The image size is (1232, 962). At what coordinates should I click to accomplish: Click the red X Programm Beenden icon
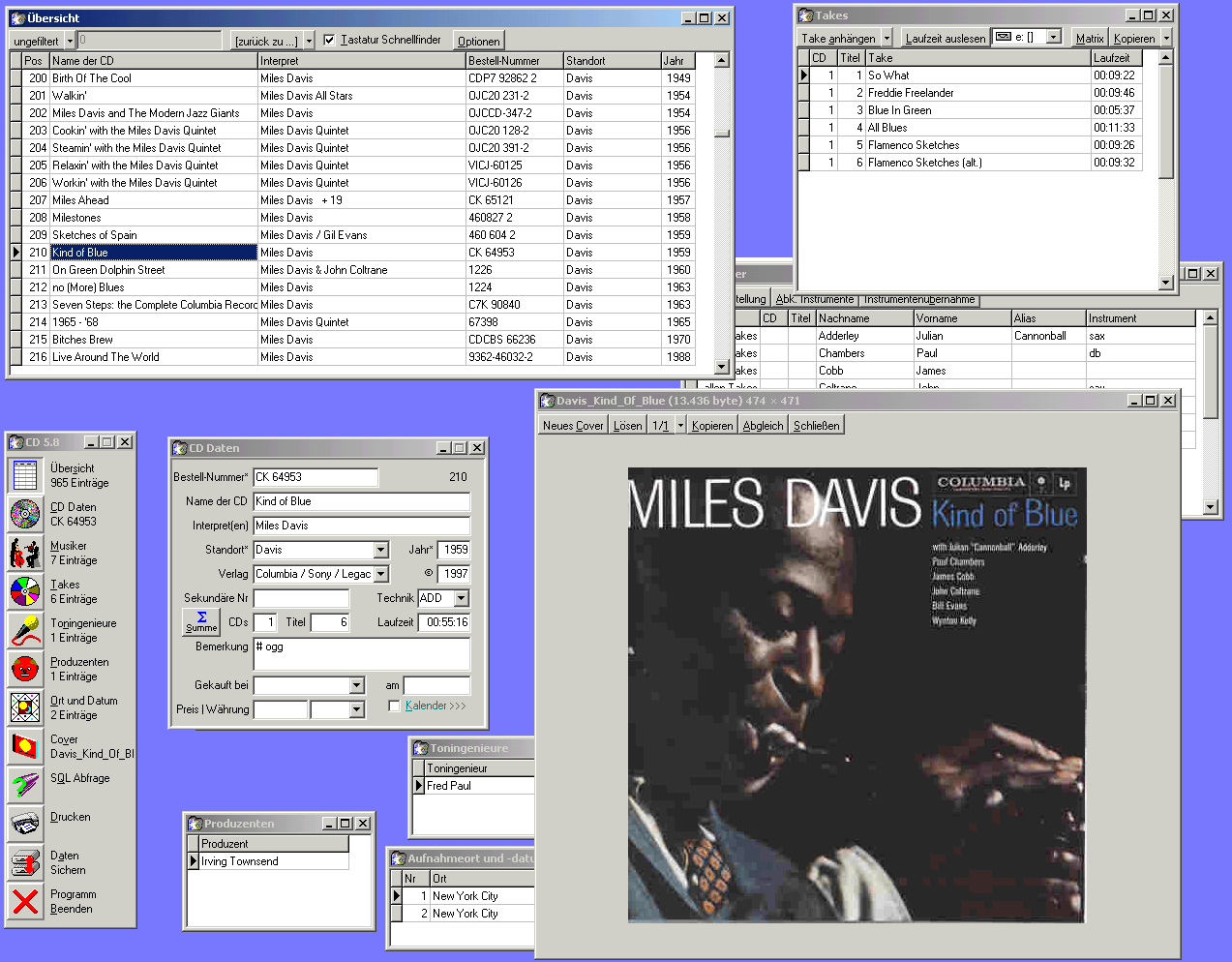click(x=25, y=901)
